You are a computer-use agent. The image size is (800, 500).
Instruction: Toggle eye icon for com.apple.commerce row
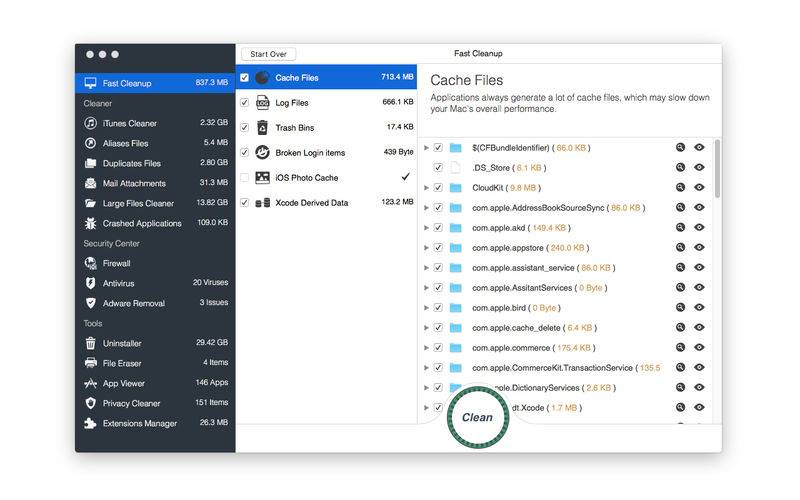click(x=699, y=347)
